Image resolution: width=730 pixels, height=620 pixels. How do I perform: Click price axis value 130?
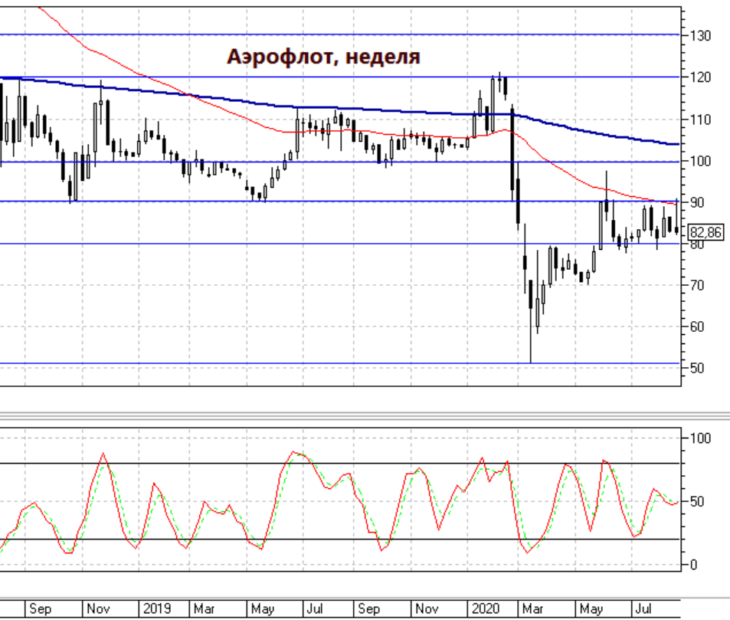(701, 36)
